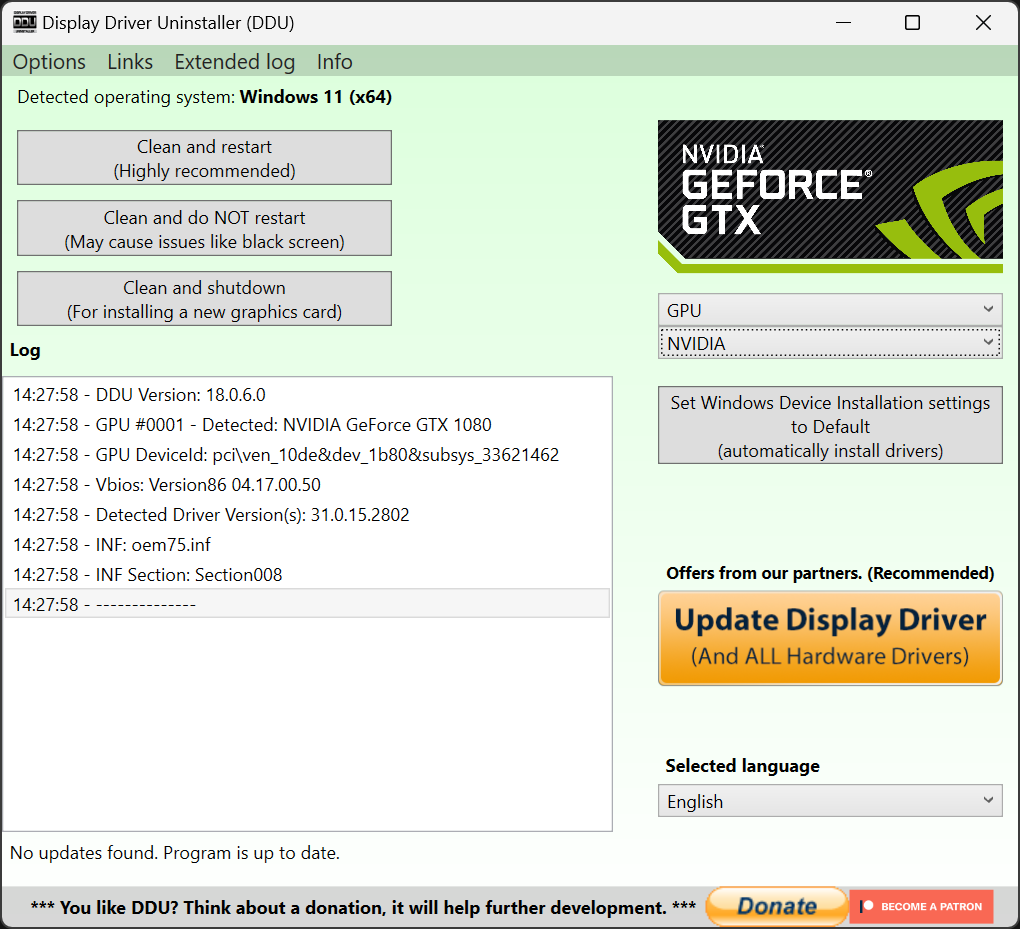
Task: Click the NVIDIA GeForce GTX logo image
Action: pos(830,196)
